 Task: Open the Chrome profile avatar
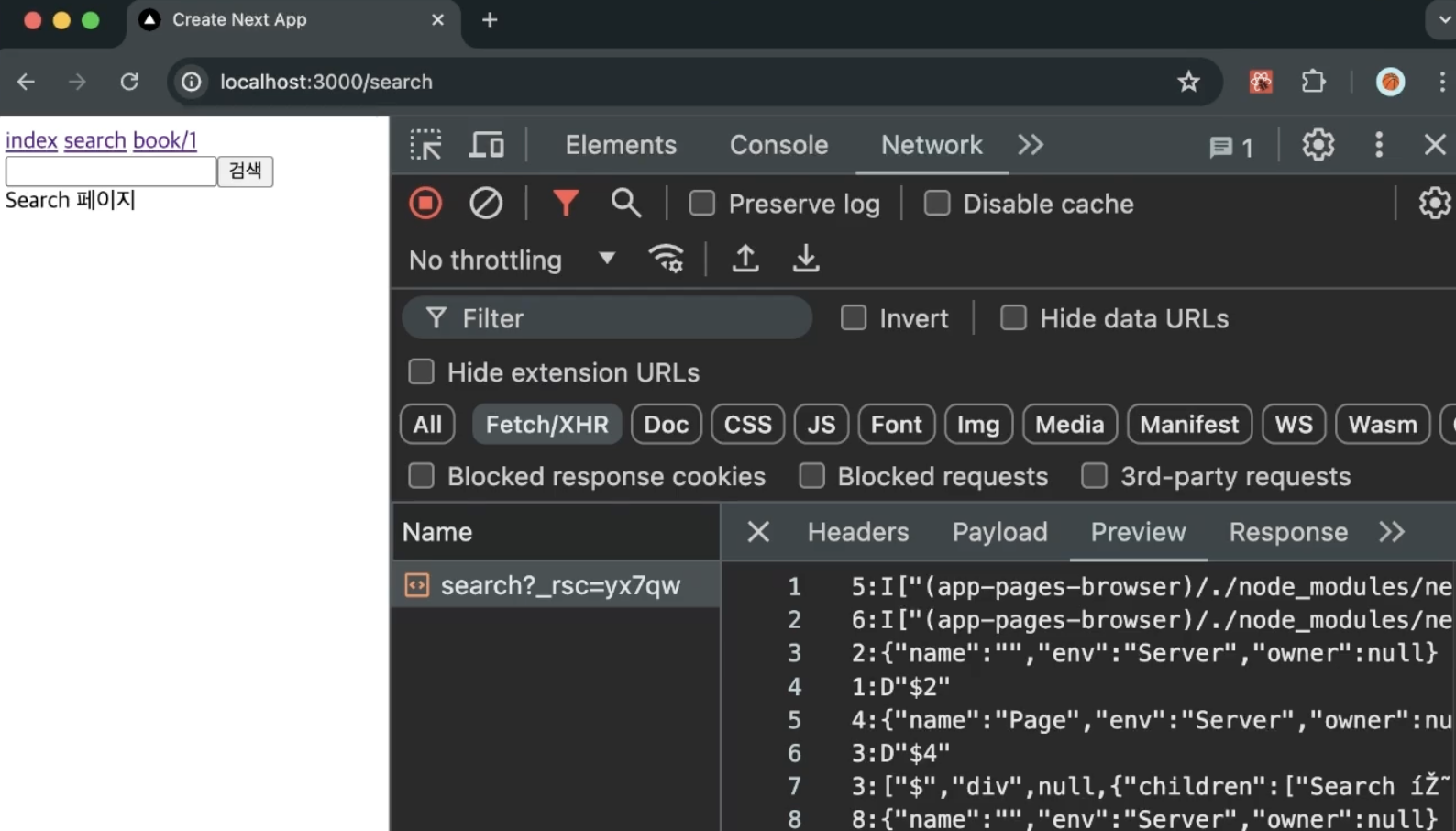click(1391, 82)
